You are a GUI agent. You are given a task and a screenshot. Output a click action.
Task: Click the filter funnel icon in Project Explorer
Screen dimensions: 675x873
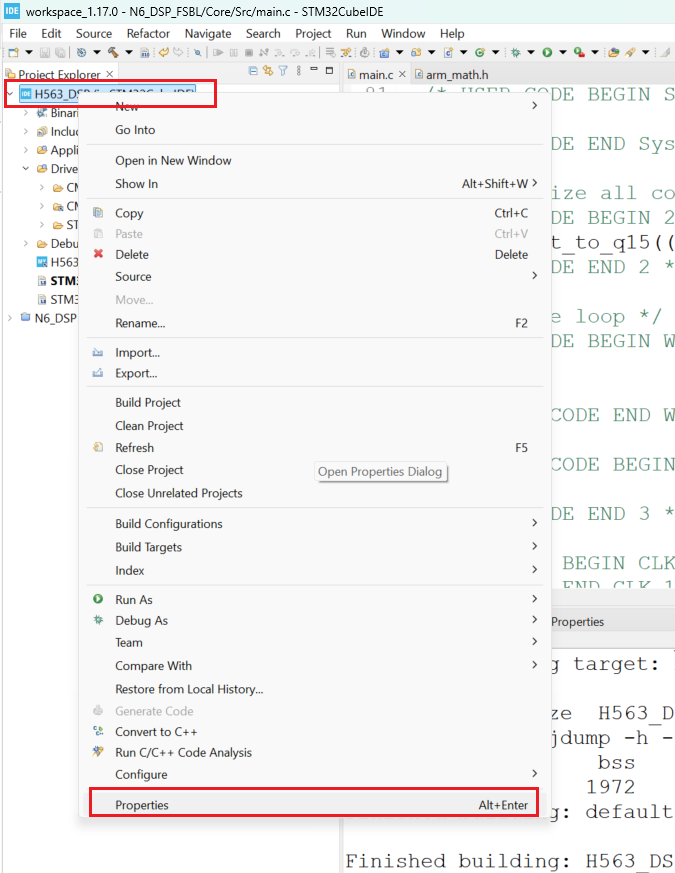point(283,71)
